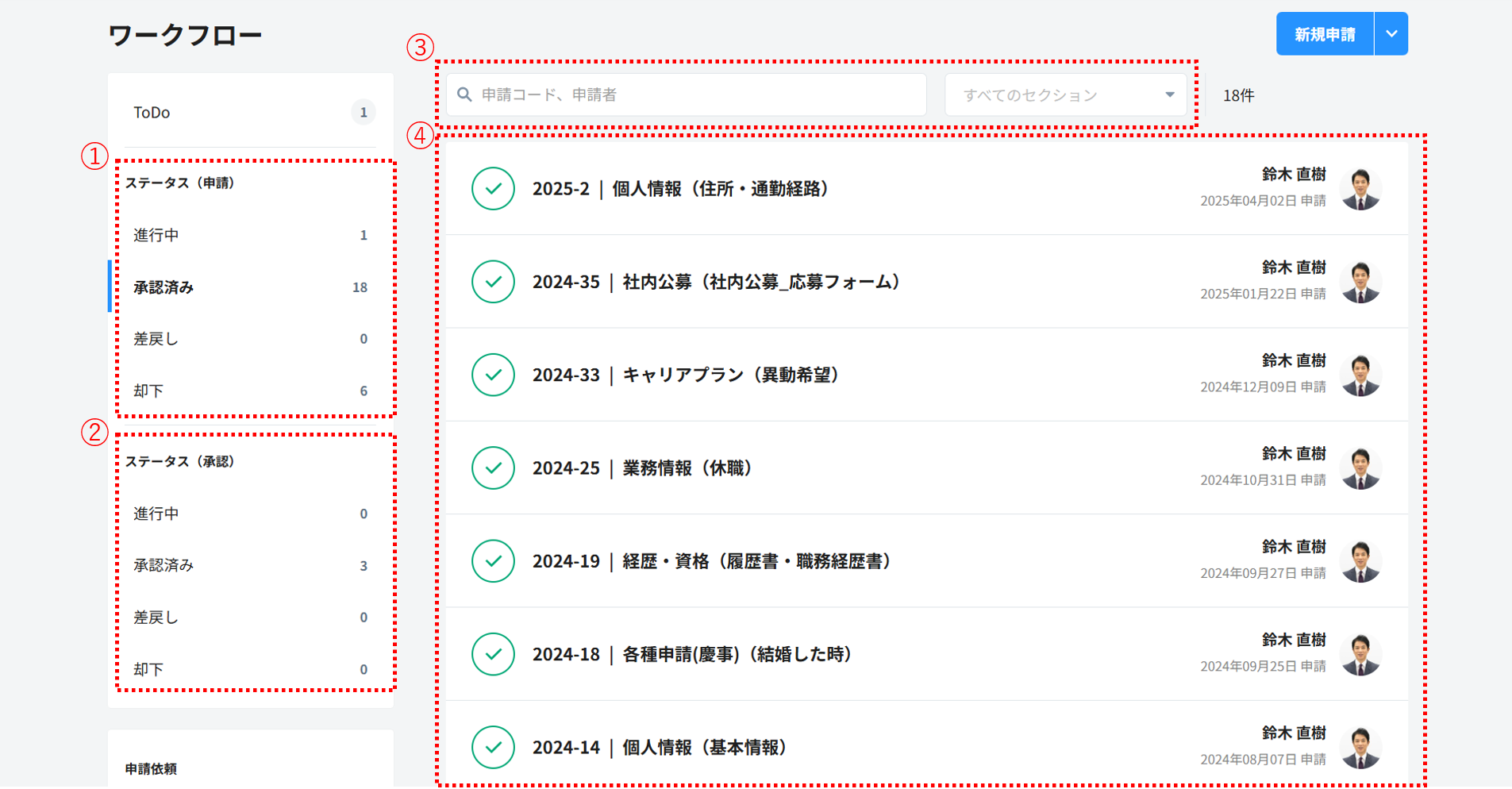Click the checkmark icon for 2024-18 application

[493, 654]
